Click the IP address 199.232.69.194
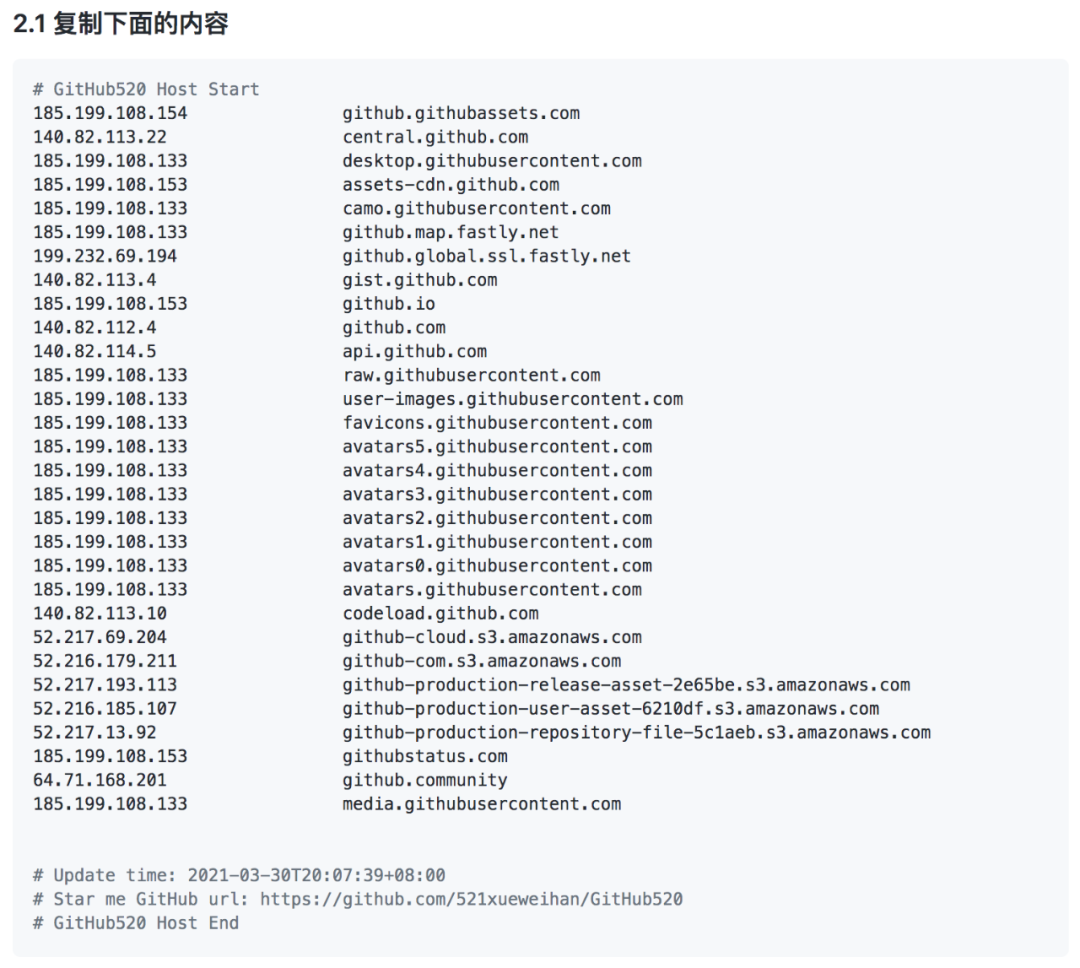The width and height of the screenshot is (1080, 968). (105, 256)
